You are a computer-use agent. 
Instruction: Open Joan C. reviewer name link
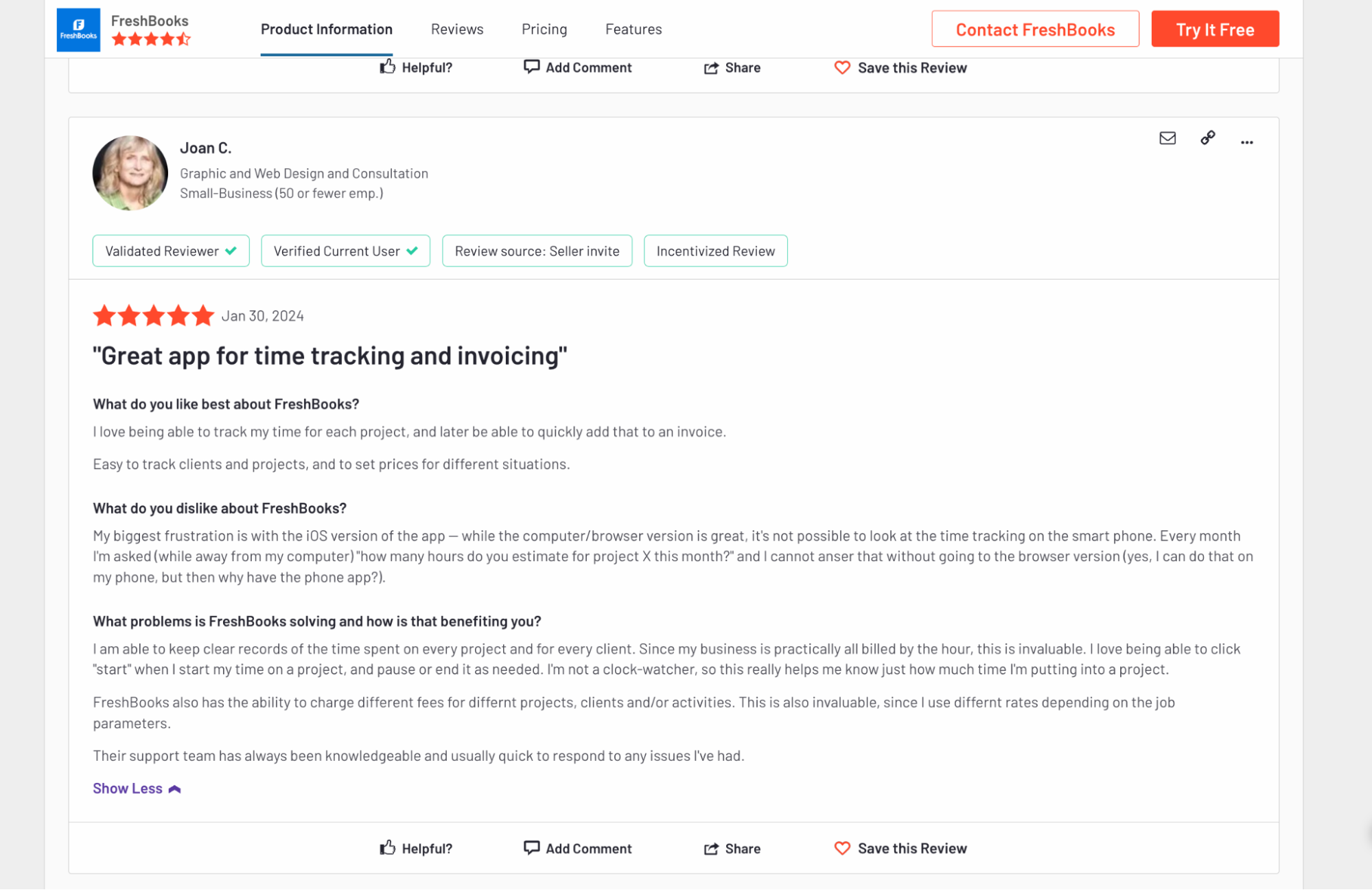click(x=206, y=148)
